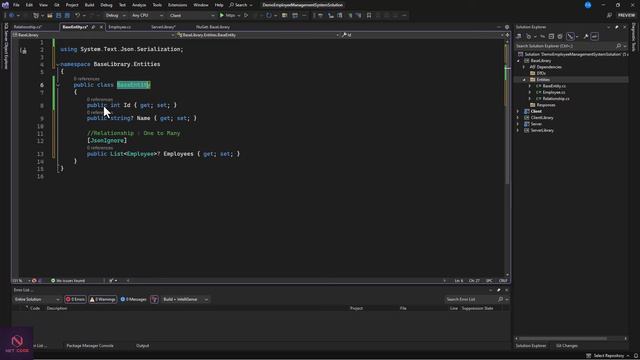Click Solution Explorer Properties wrench icon
The width and height of the screenshot is (640, 360).
586,36
